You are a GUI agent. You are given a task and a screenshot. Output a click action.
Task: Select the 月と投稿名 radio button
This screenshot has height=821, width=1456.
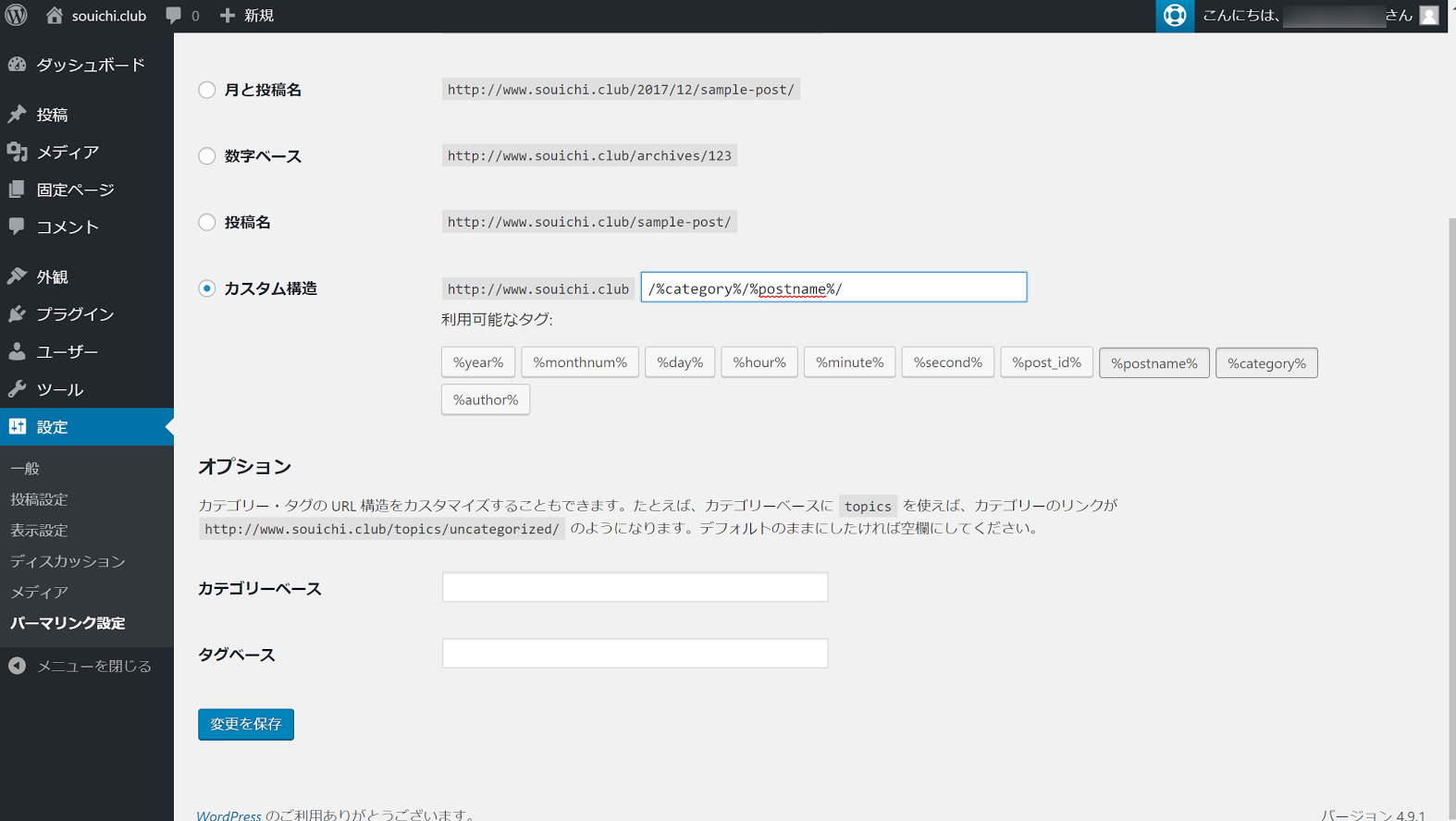(x=207, y=90)
